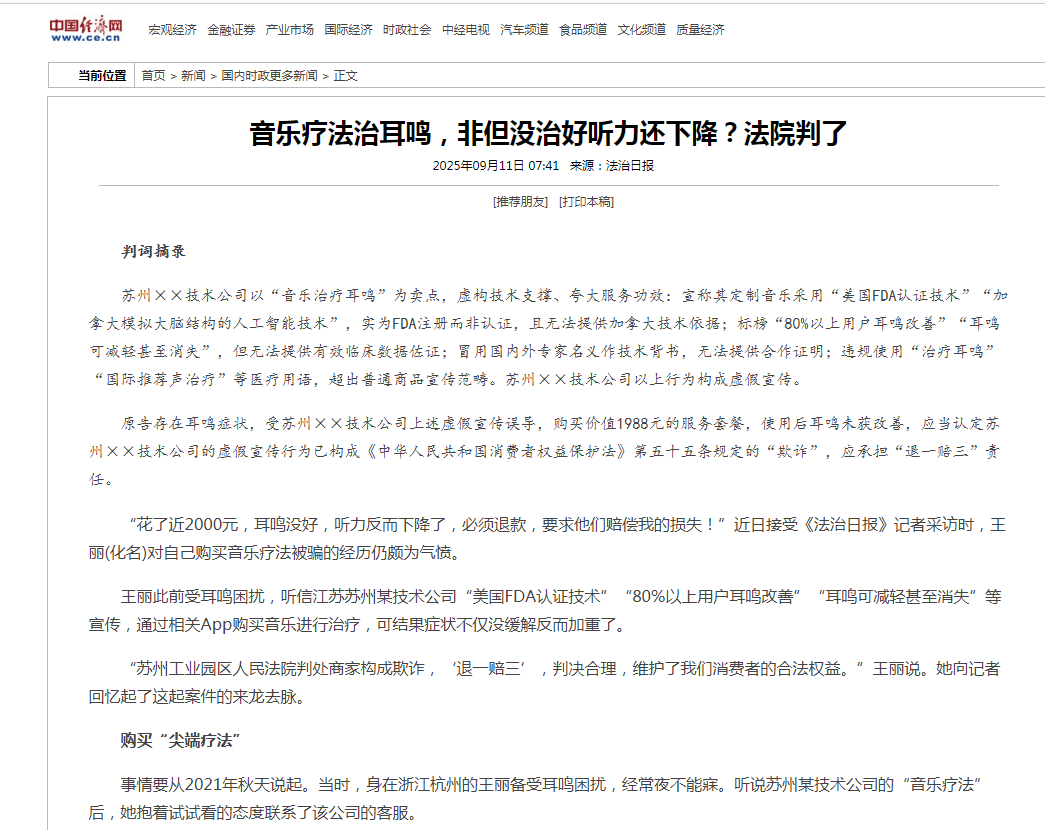1045x830 pixels.
Task: Click the publish date 2025年09月11日 07:41
Action: pyautogui.click(x=496, y=165)
